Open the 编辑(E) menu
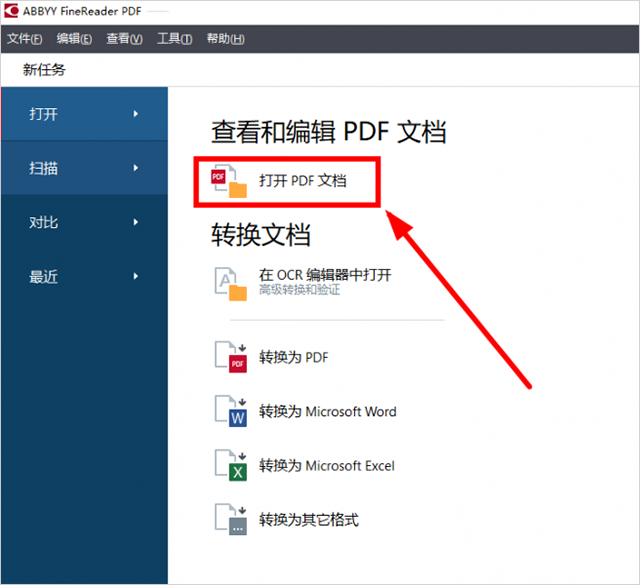Viewport: 640px width, 585px height. tap(74, 39)
